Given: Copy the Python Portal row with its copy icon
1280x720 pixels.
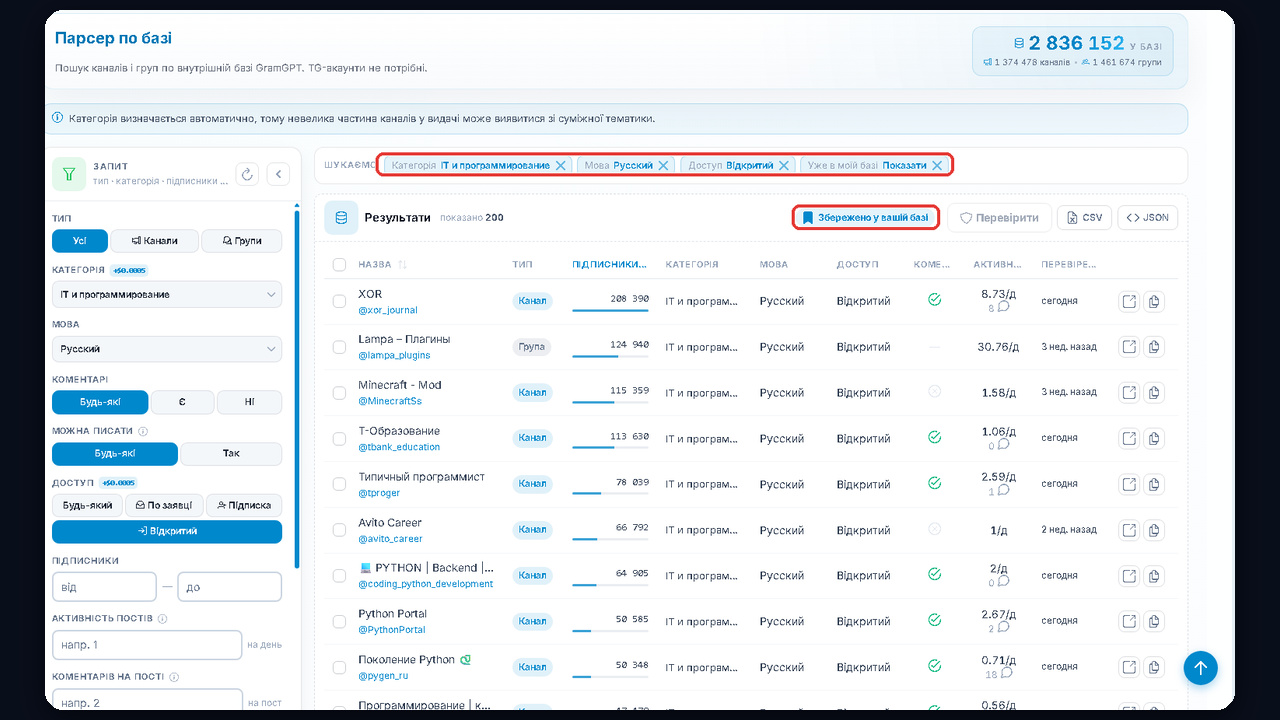Looking at the screenshot, I should pos(1154,621).
